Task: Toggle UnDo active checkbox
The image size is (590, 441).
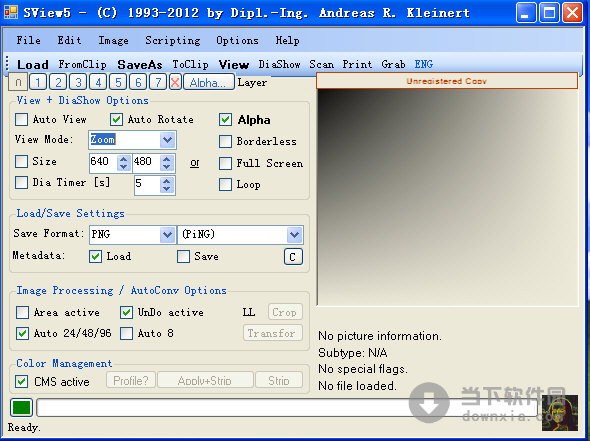Action: (126, 312)
